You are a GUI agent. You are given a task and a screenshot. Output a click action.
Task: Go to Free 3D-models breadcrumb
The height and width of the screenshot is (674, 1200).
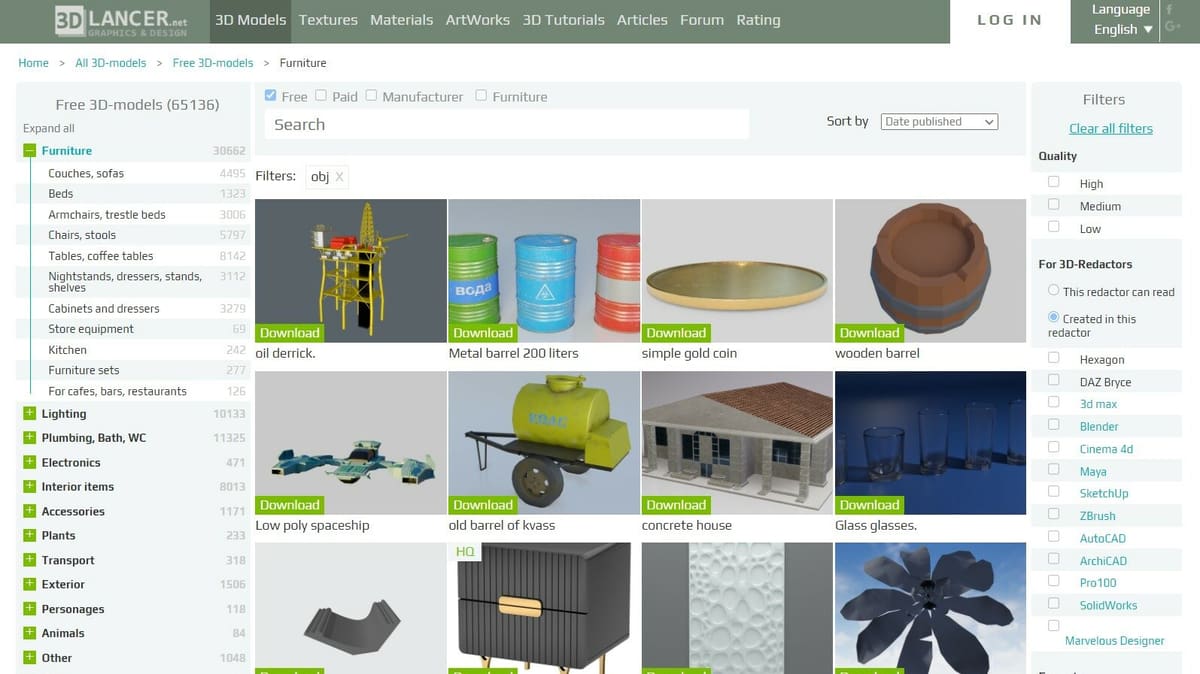(213, 63)
